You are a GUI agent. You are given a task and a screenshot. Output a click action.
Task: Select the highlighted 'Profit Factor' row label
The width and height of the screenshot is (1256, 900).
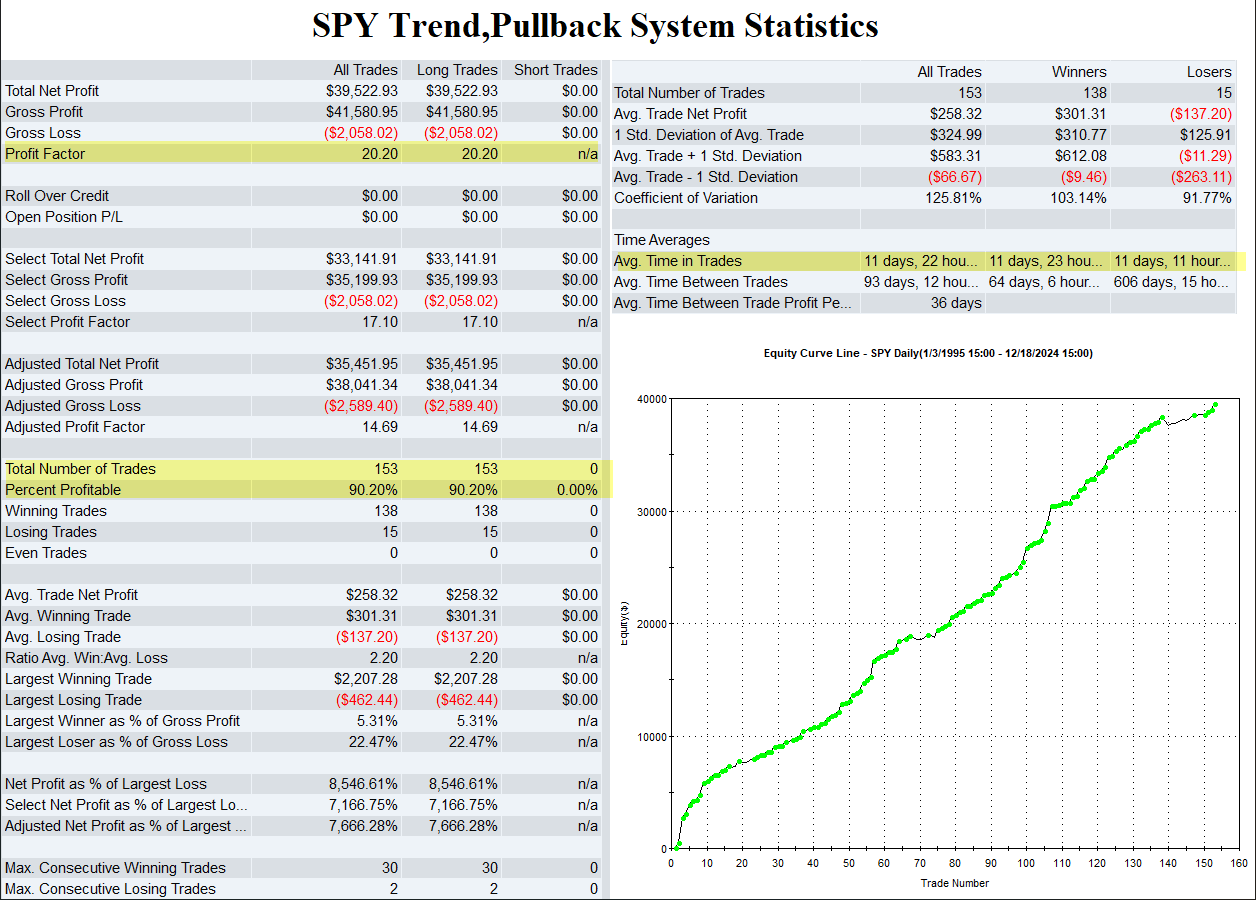click(x=45, y=154)
